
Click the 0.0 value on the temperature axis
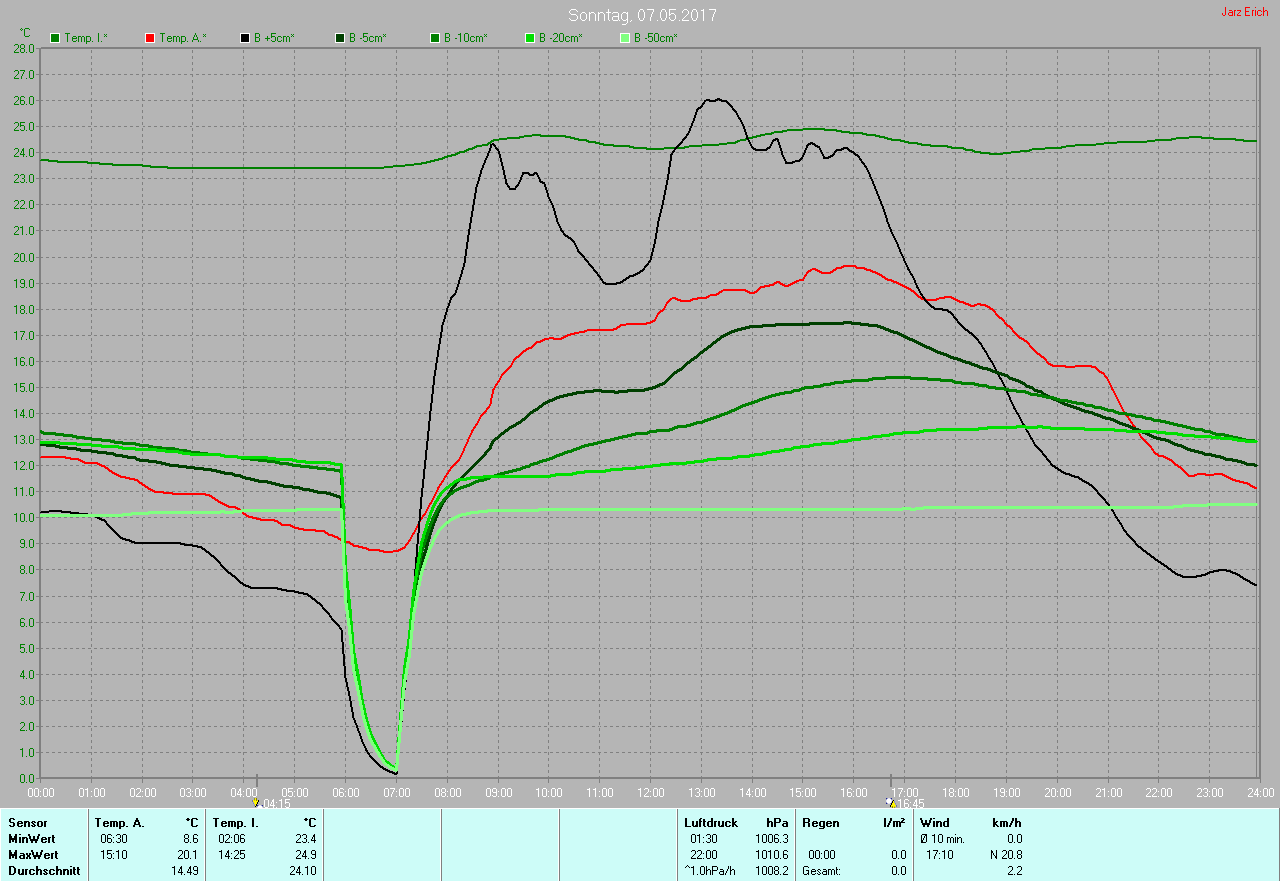click(x=28, y=779)
